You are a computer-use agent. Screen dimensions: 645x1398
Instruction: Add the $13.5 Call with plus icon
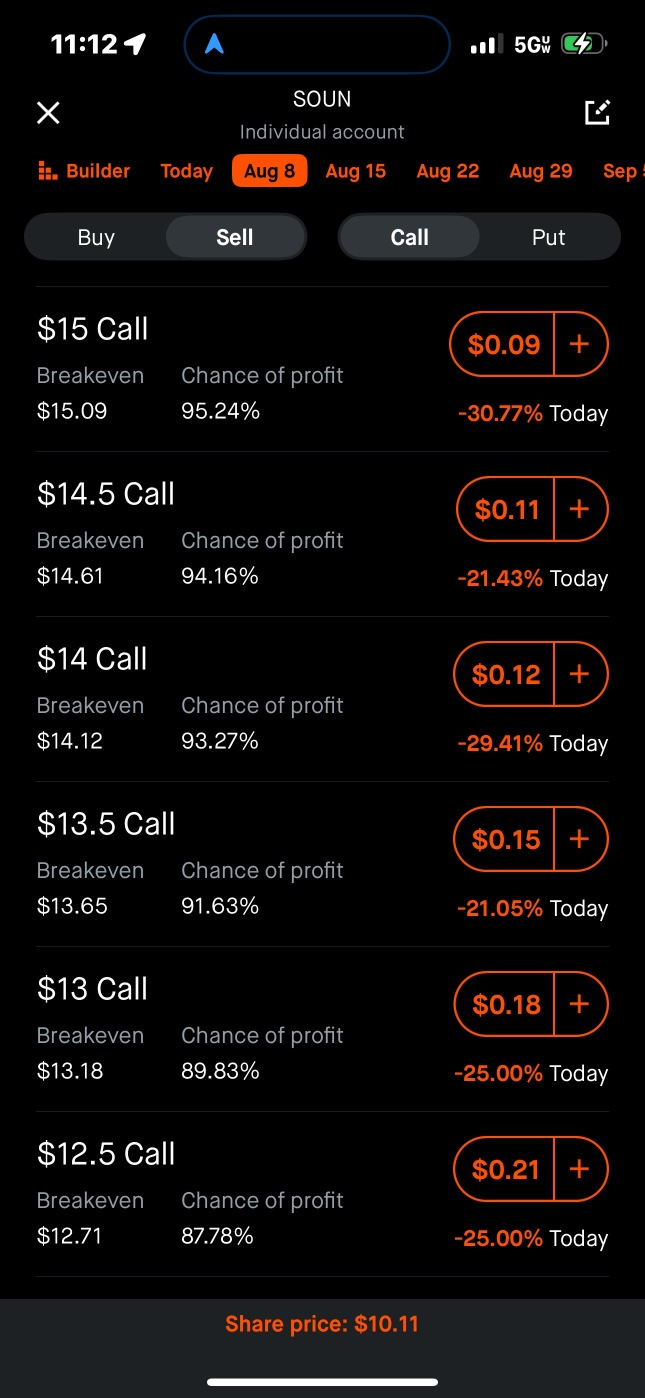click(580, 839)
